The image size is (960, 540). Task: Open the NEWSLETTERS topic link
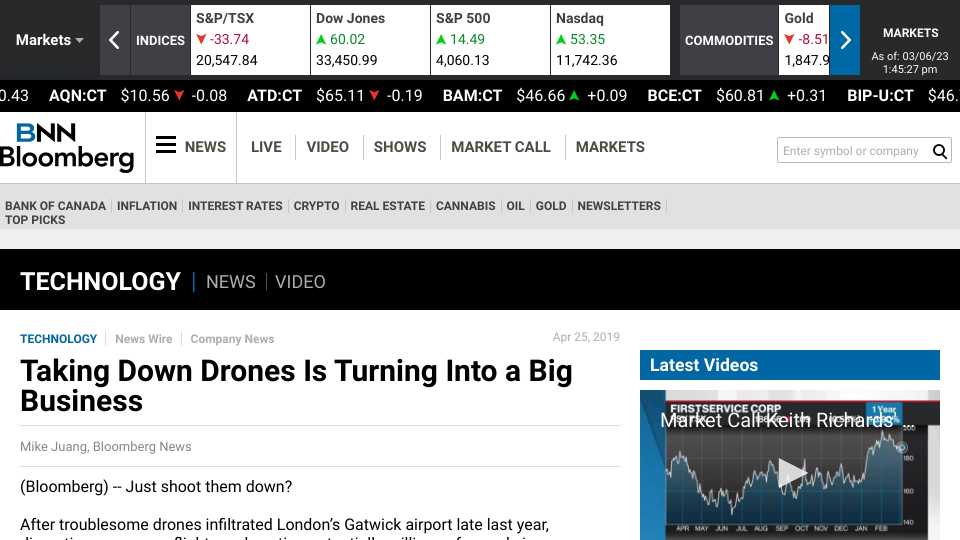point(619,206)
